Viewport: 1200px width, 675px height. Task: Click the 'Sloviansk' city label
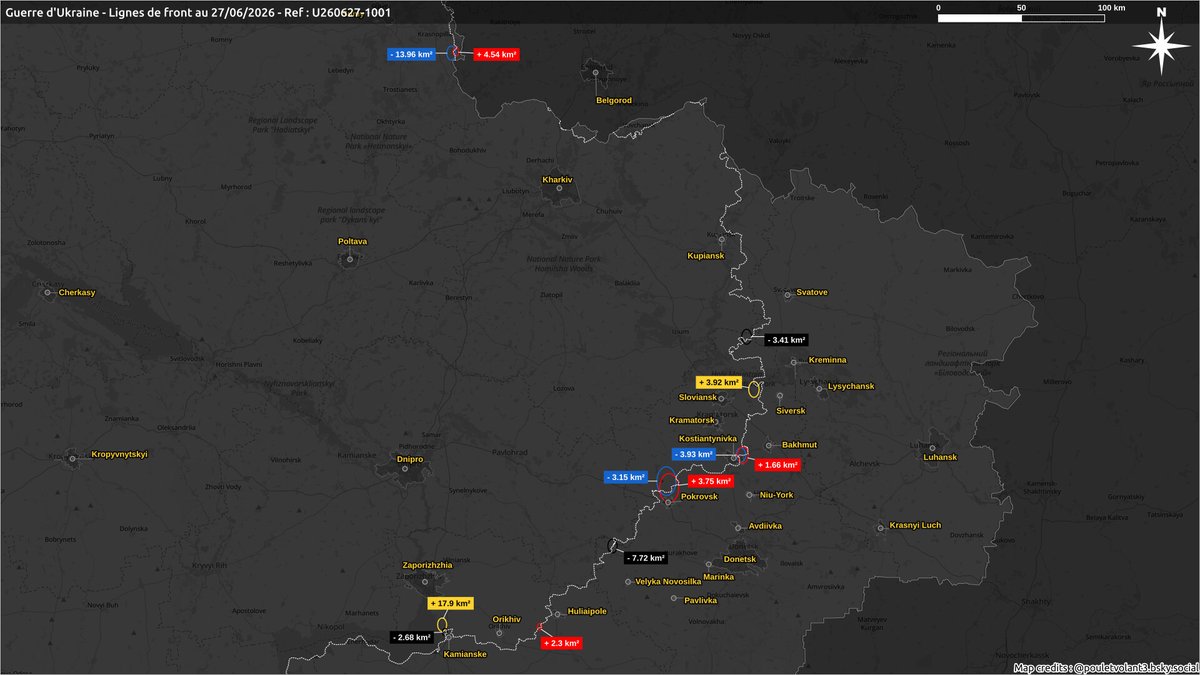698,397
